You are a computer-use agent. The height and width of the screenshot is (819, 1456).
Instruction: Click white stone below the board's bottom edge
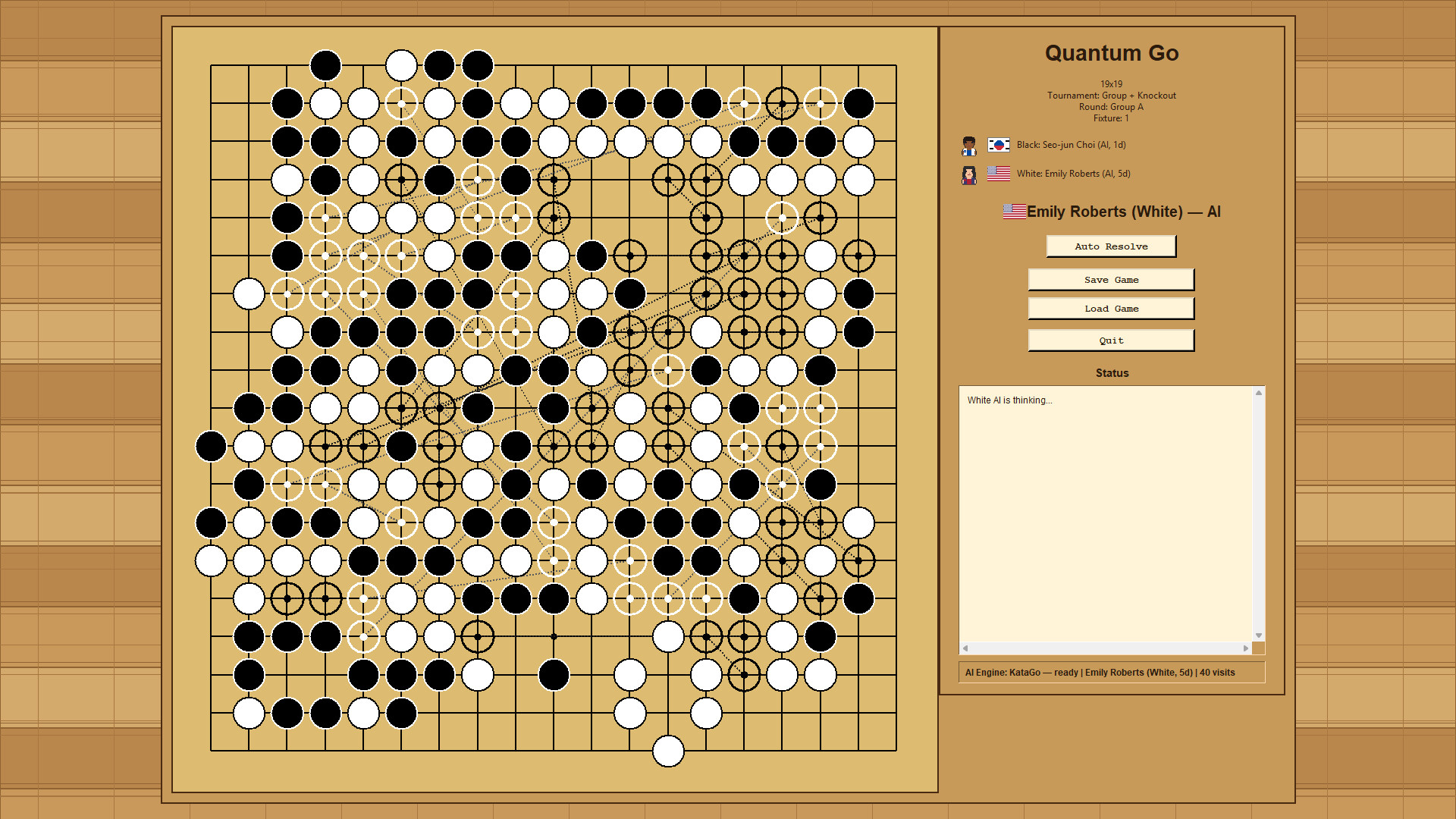668,751
